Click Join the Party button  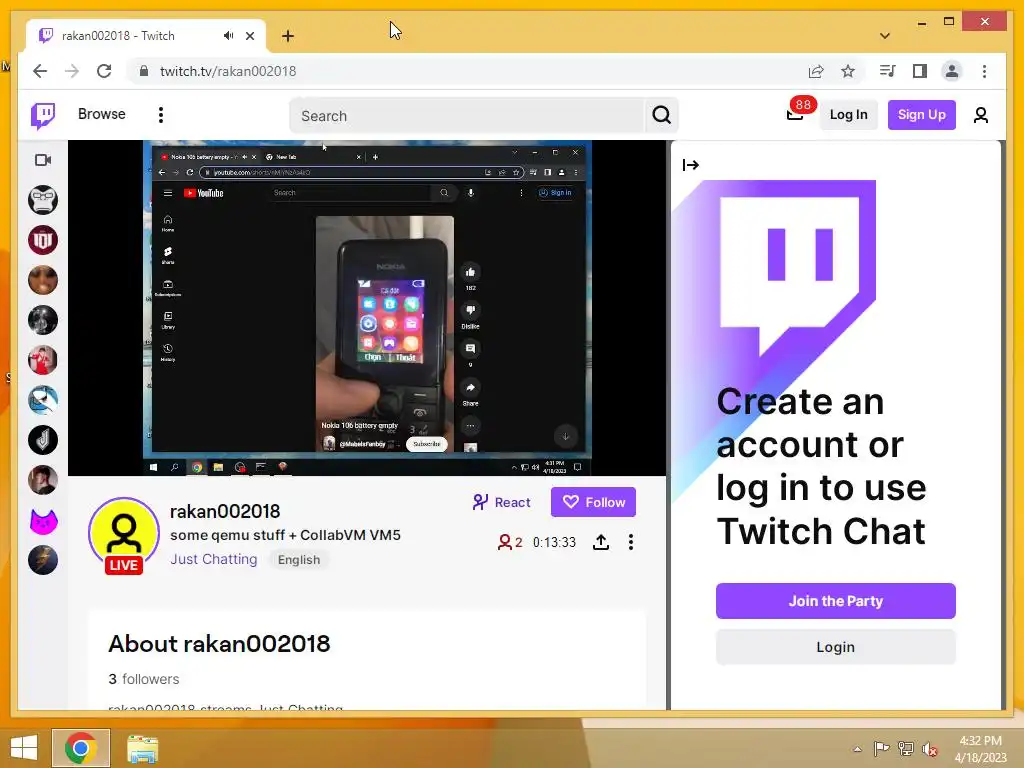coord(835,601)
